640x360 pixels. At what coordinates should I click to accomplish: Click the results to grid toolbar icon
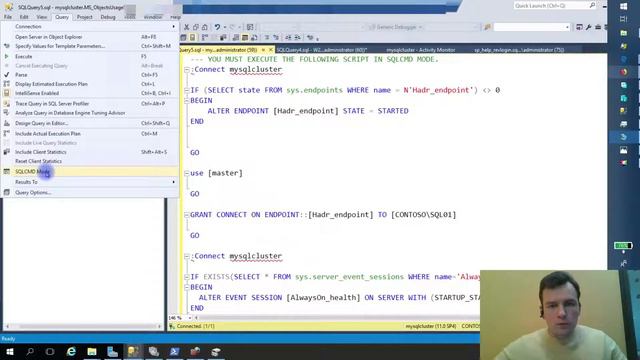(x=244, y=38)
